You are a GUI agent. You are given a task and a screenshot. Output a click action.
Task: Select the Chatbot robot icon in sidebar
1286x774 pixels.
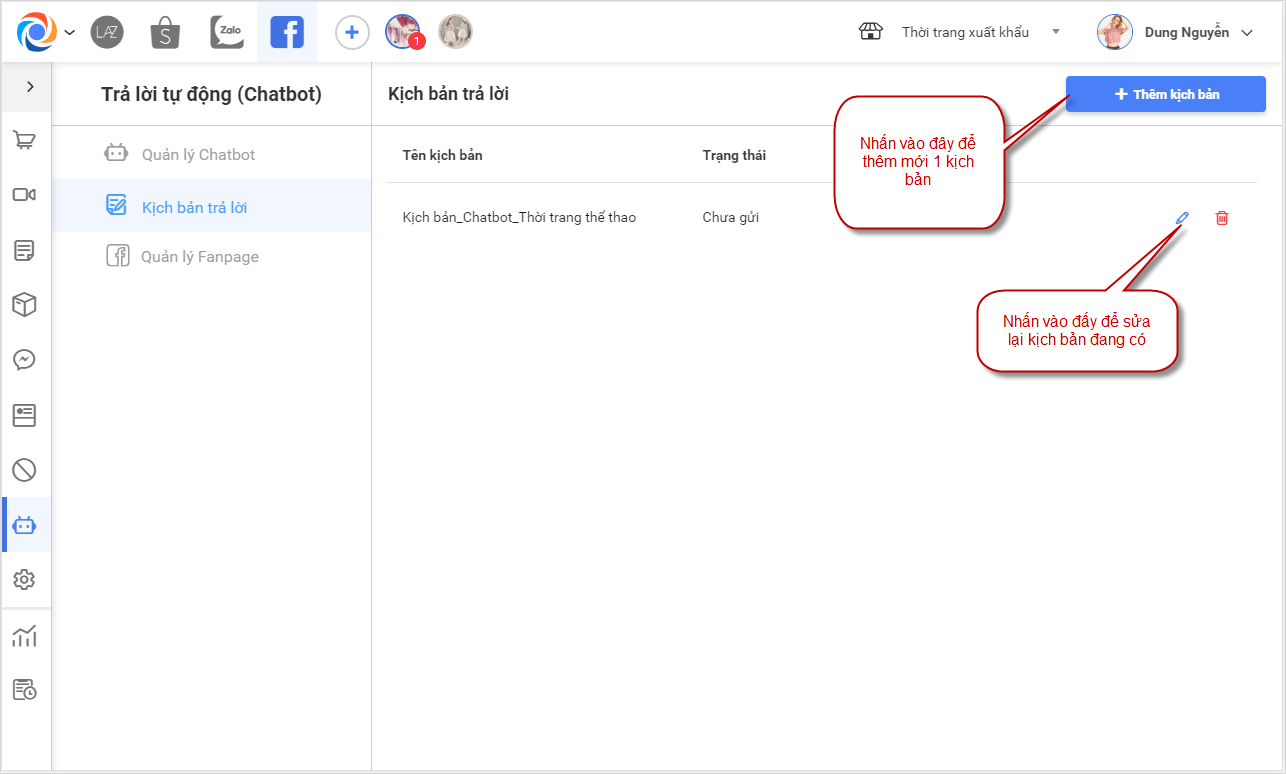(x=24, y=525)
